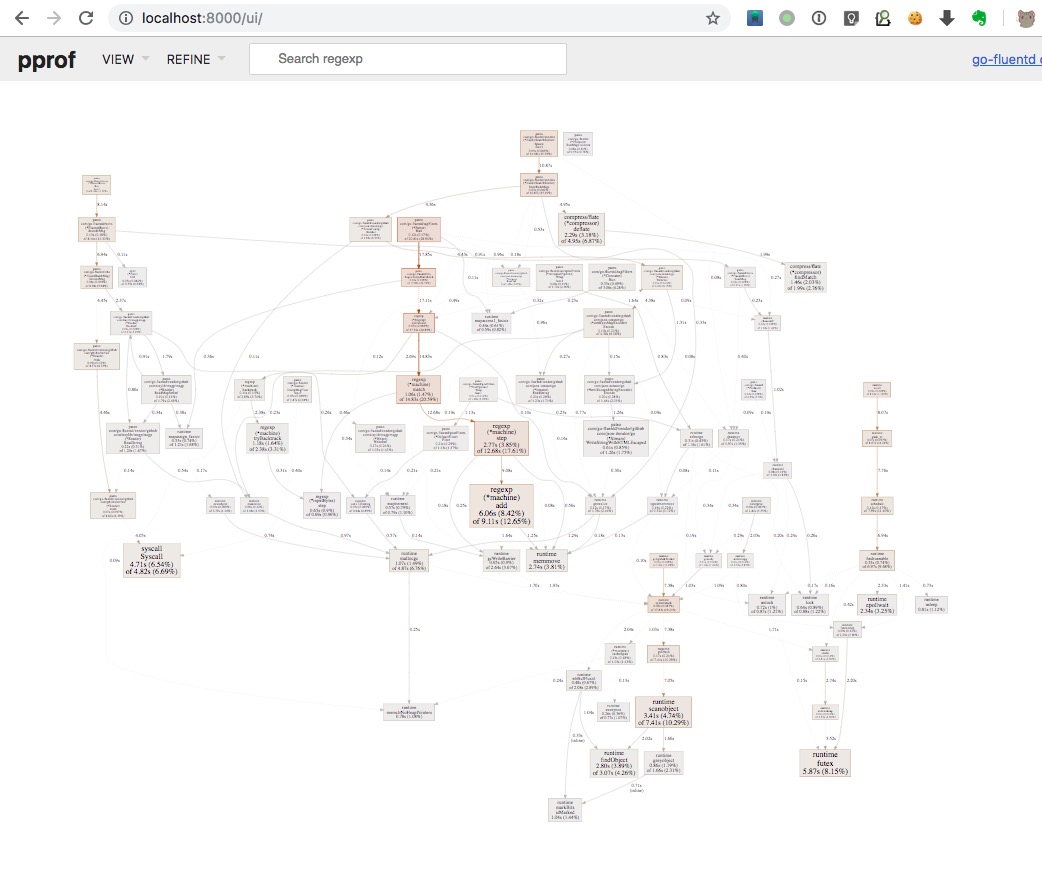Reload the pprof page

click(x=86, y=18)
